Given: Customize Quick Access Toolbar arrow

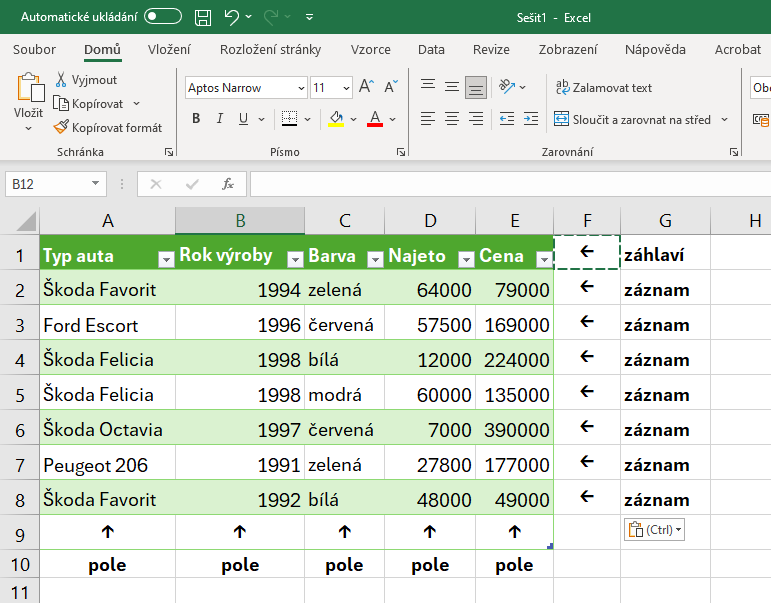Looking at the screenshot, I should 309,17.
